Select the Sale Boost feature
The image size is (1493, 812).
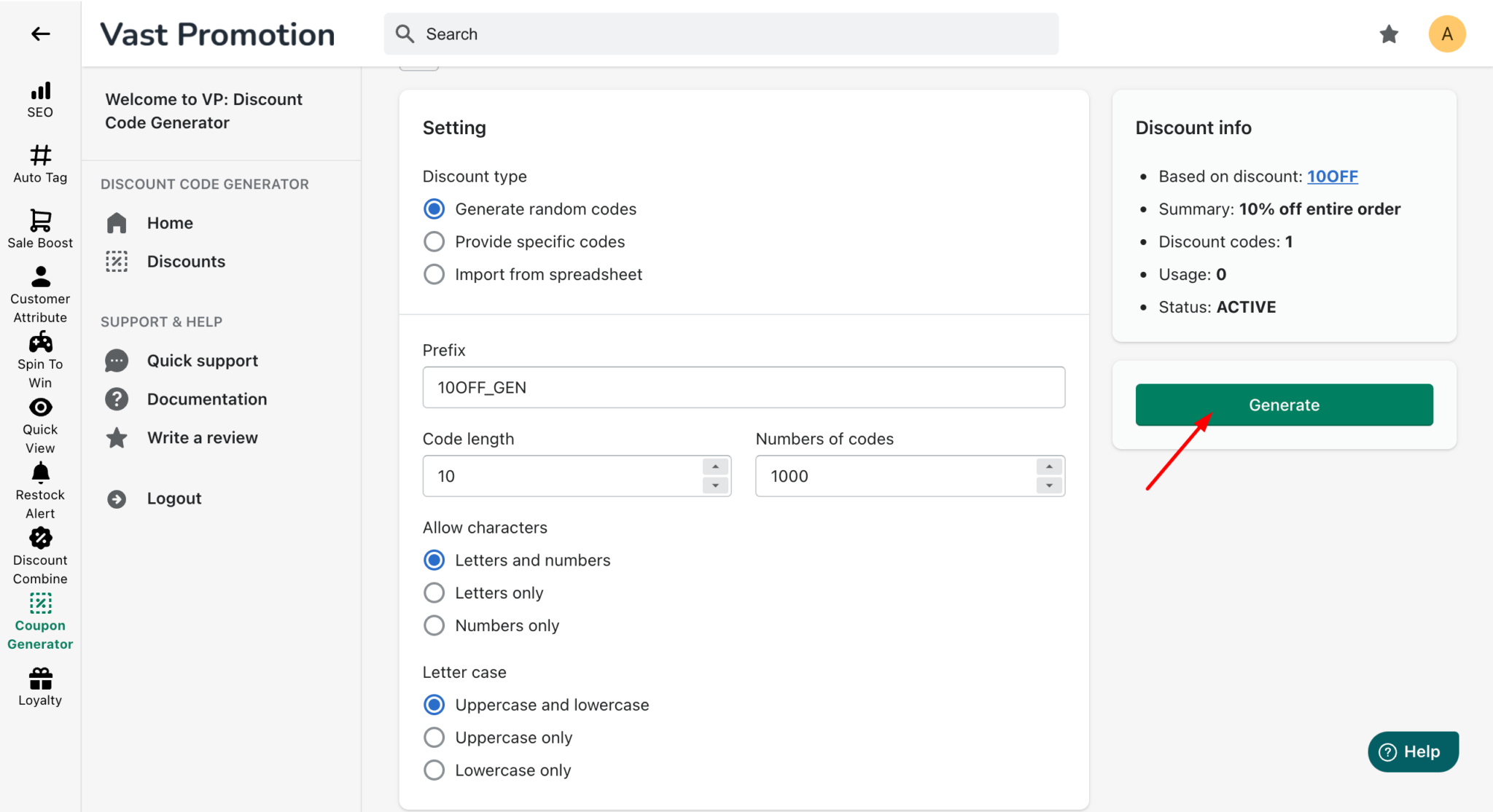pos(40,228)
